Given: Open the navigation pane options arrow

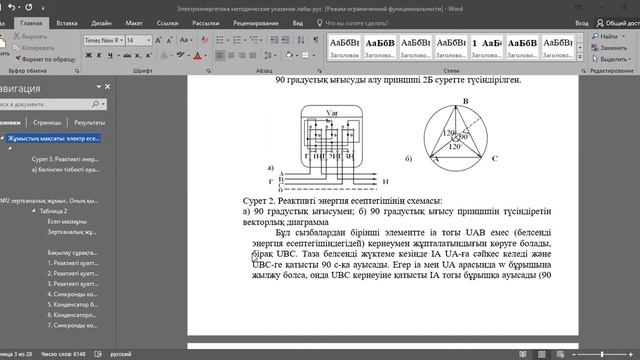Looking at the screenshot, I should [x=98, y=87].
